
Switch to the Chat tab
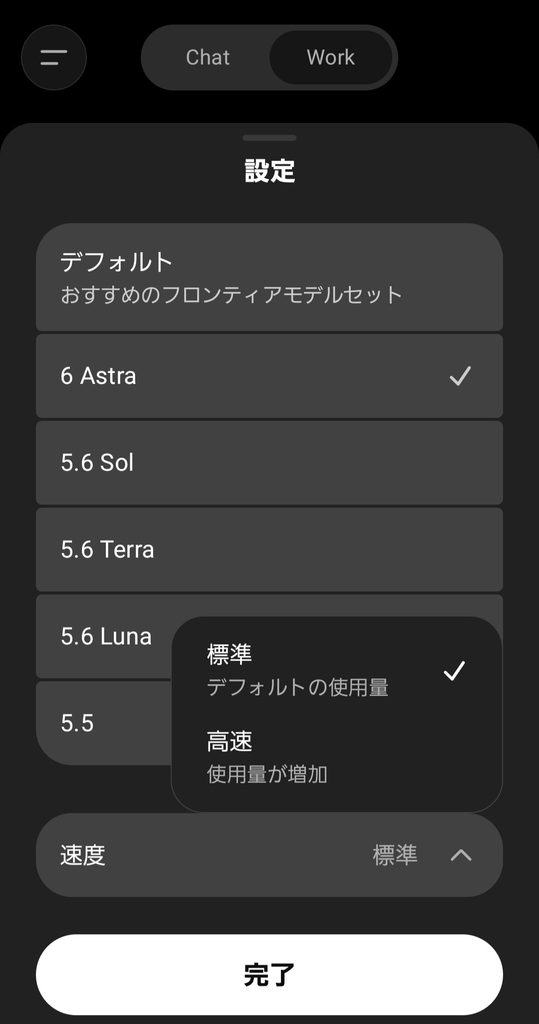point(207,57)
